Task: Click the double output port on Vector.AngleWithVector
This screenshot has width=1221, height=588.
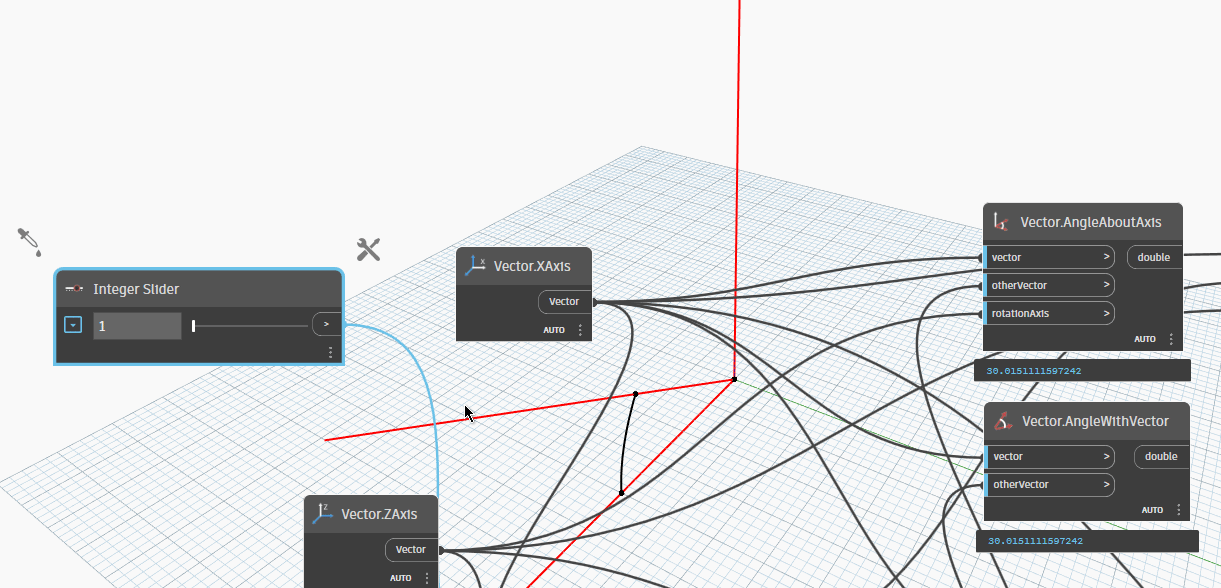Action: coord(1161,456)
